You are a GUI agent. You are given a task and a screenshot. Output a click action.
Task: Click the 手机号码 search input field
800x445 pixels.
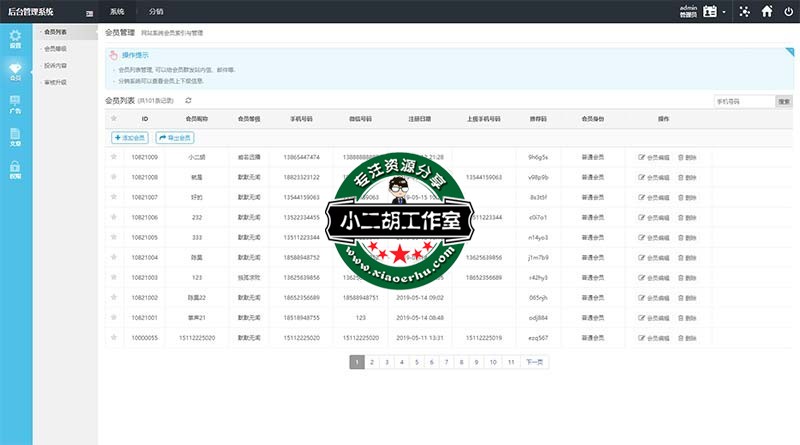[x=744, y=101]
